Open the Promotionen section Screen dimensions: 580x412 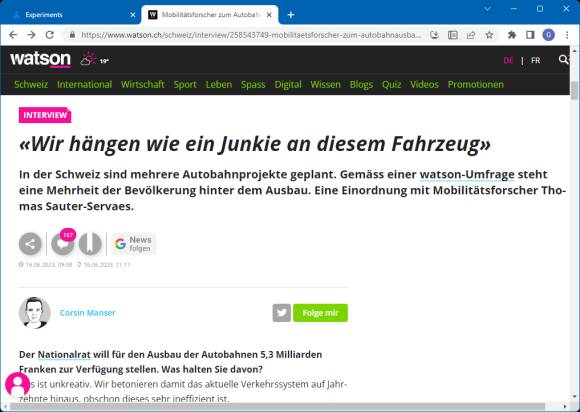pos(475,84)
